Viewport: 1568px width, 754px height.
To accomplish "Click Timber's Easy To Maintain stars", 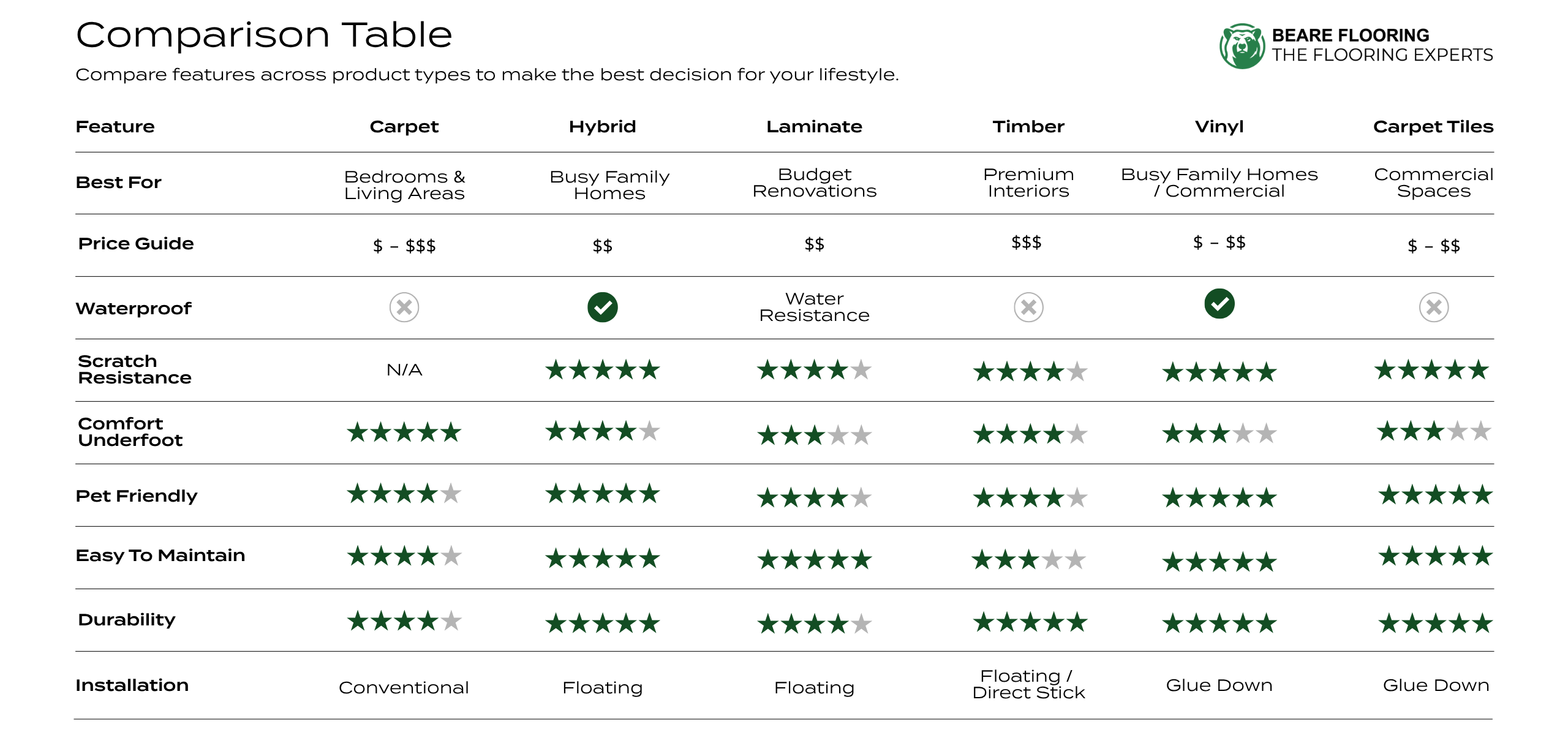I will coord(1028,559).
